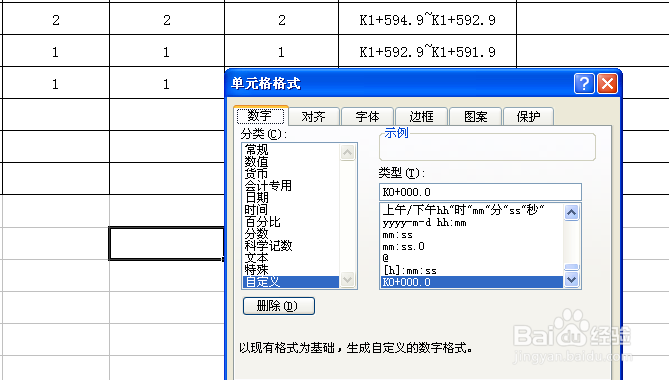Click cell containing K1+594.9~K1+592.9

pos(428,20)
